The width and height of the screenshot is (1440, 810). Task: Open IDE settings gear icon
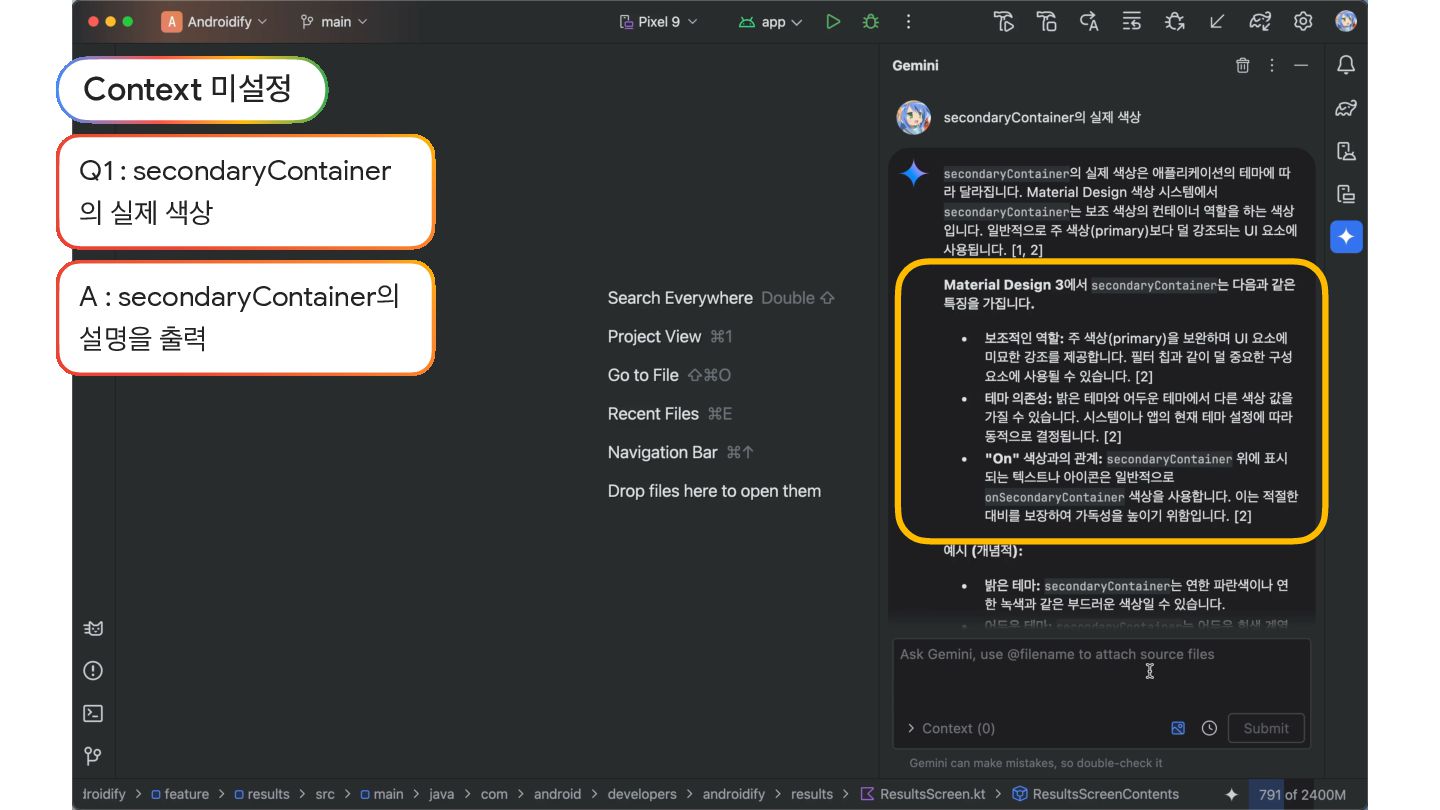tap(1303, 21)
